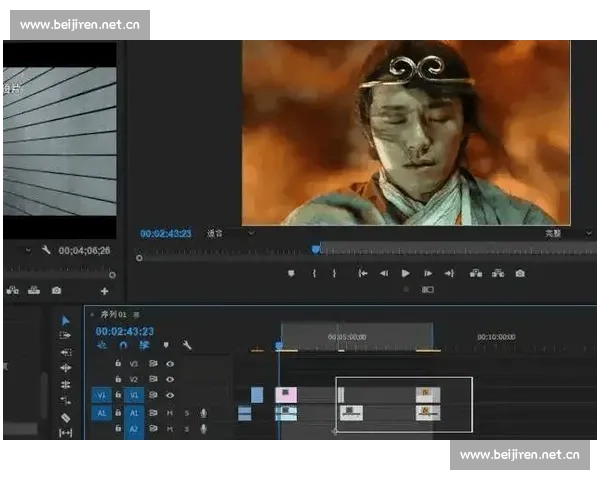This screenshot has height=480, width=600.
Task: Select the Rate Stretch tool
Action: 65,400
